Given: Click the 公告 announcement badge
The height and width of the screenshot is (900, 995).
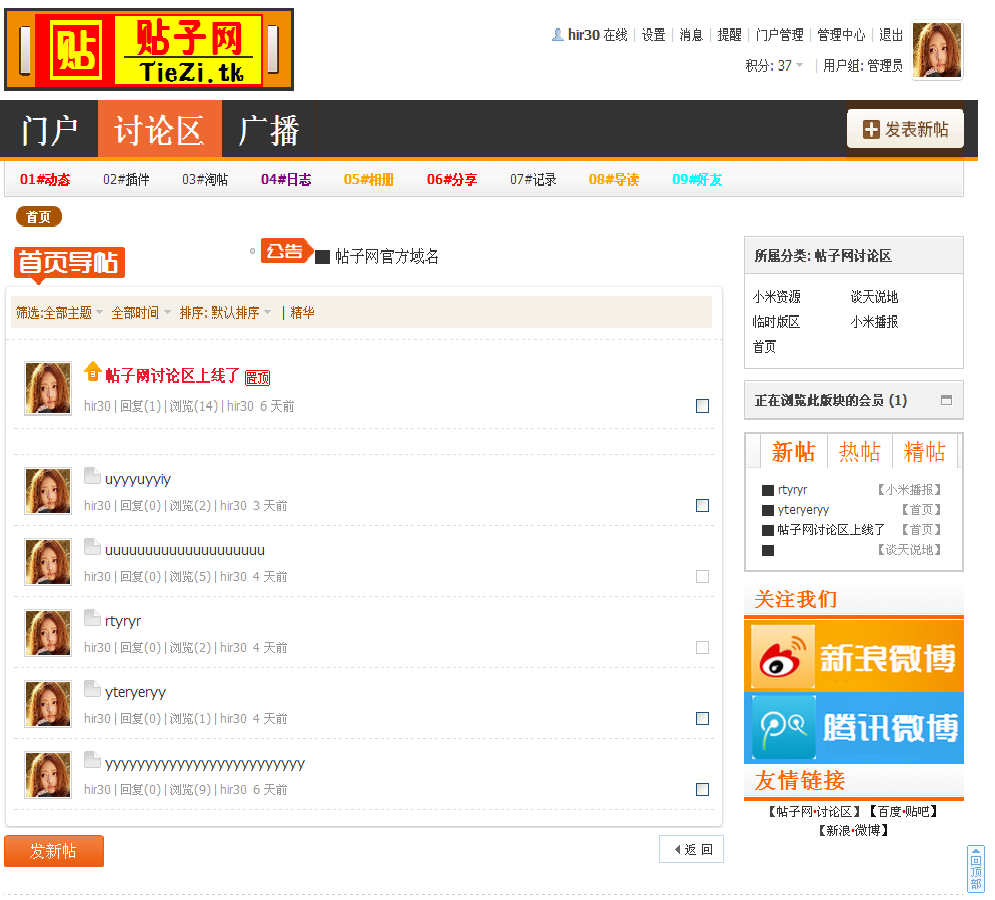Looking at the screenshot, I should tap(287, 251).
